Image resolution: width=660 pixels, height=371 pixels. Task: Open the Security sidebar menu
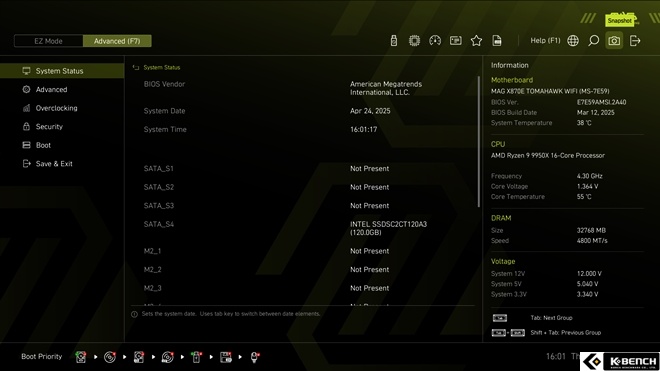(x=62, y=126)
